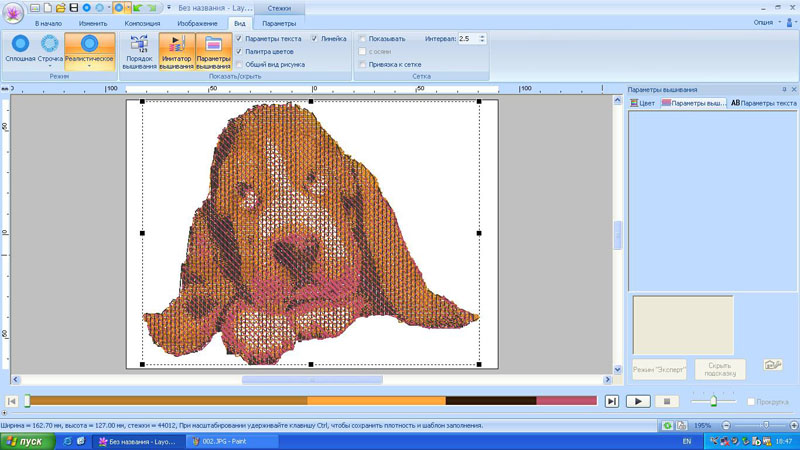
Task: Open Порядок вышивания panel
Action: tap(139, 52)
